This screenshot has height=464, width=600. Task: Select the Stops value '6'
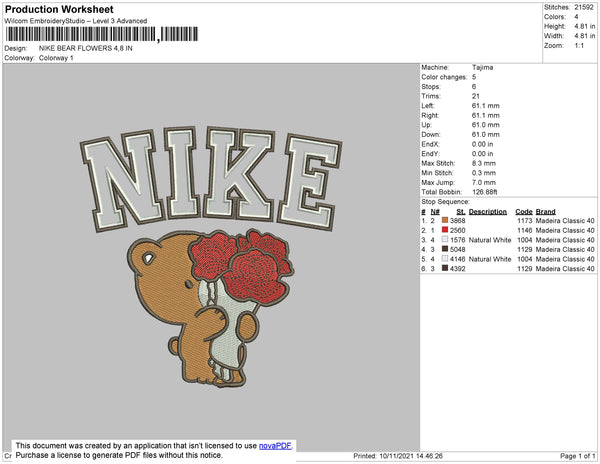pyautogui.click(x=474, y=86)
